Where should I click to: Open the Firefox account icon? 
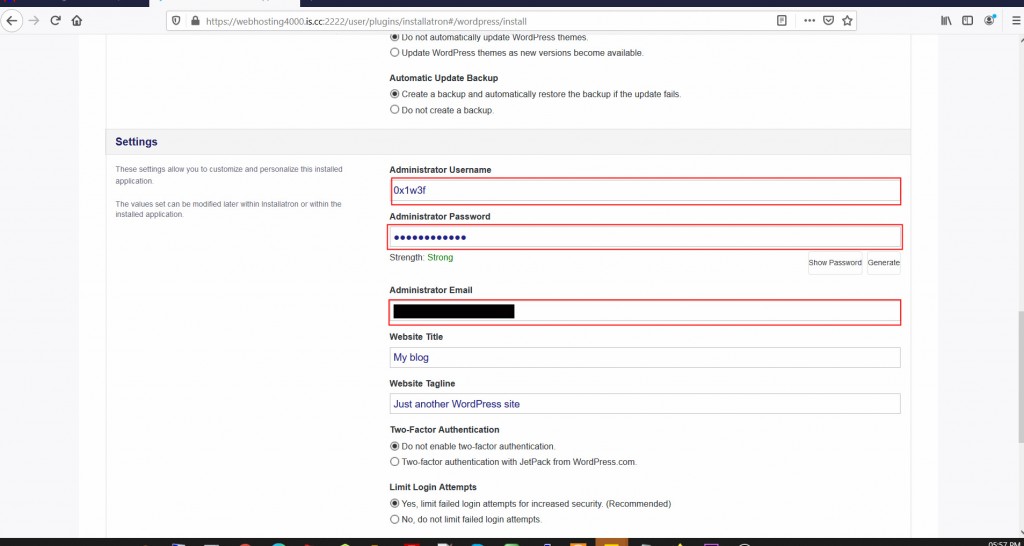990,21
